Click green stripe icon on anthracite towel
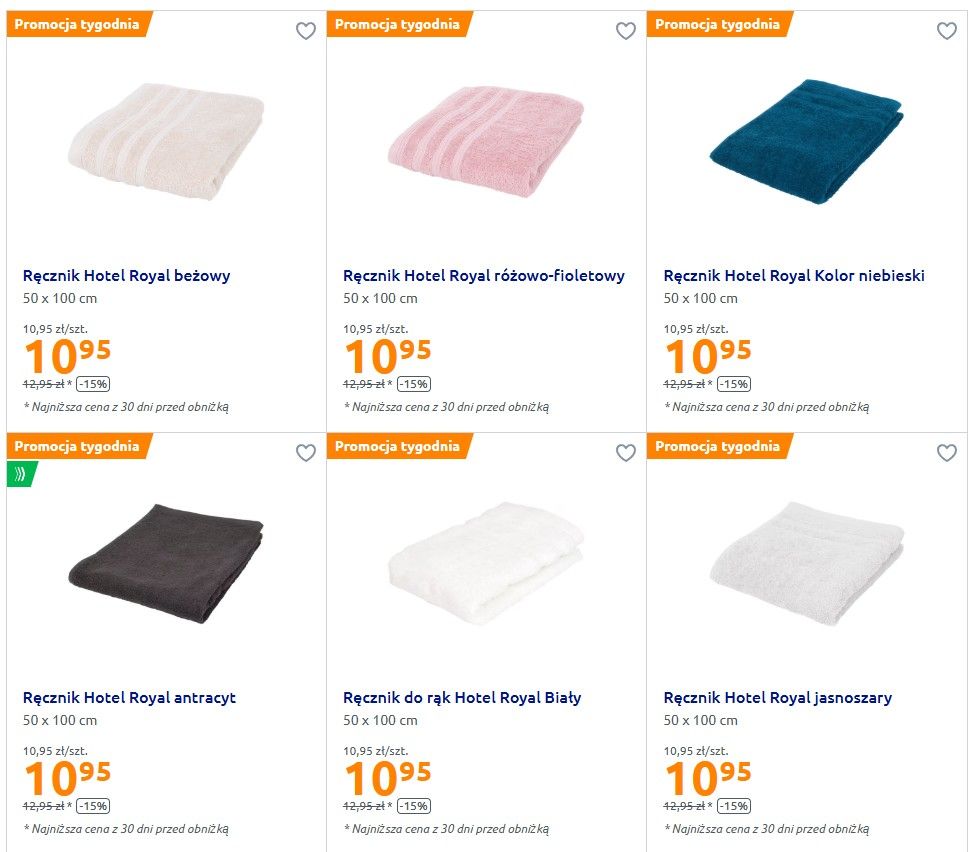The height and width of the screenshot is (852, 975). click(20, 473)
